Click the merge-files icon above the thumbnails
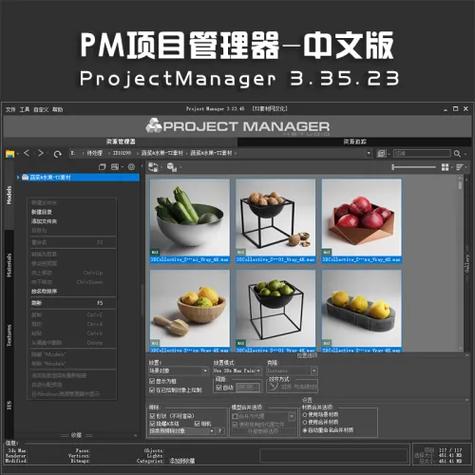Viewport: 475px width, 475px height. 153,167
